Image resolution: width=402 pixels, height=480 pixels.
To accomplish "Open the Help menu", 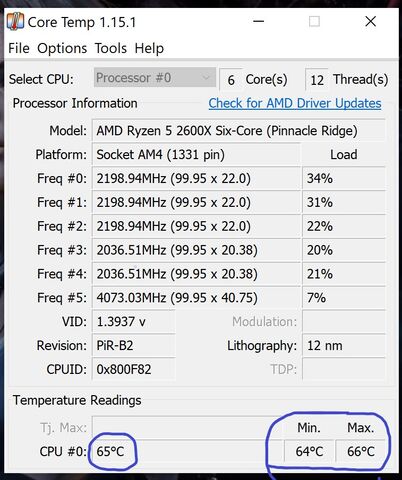I will pos(149,49).
